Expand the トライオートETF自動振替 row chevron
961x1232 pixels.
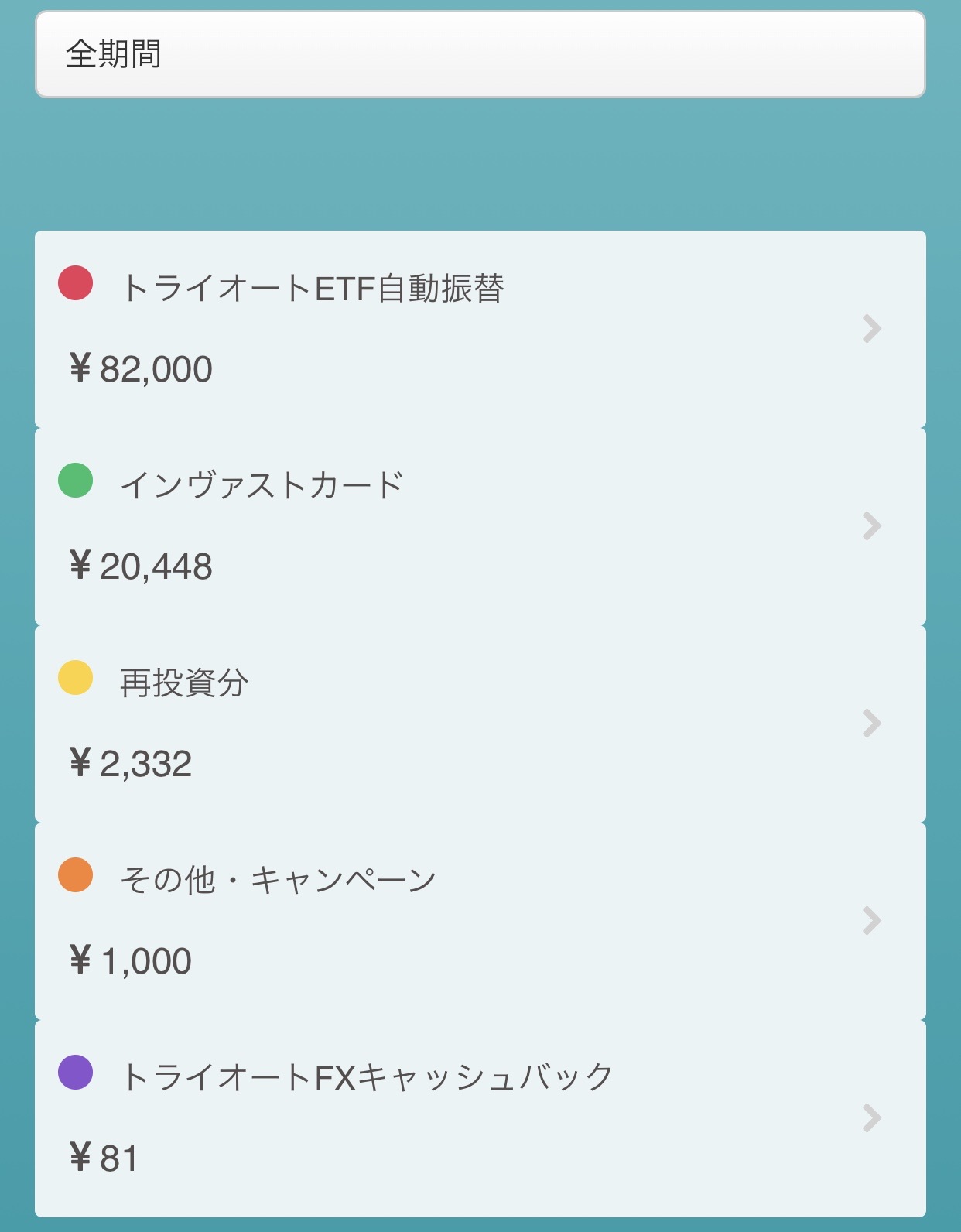871,329
